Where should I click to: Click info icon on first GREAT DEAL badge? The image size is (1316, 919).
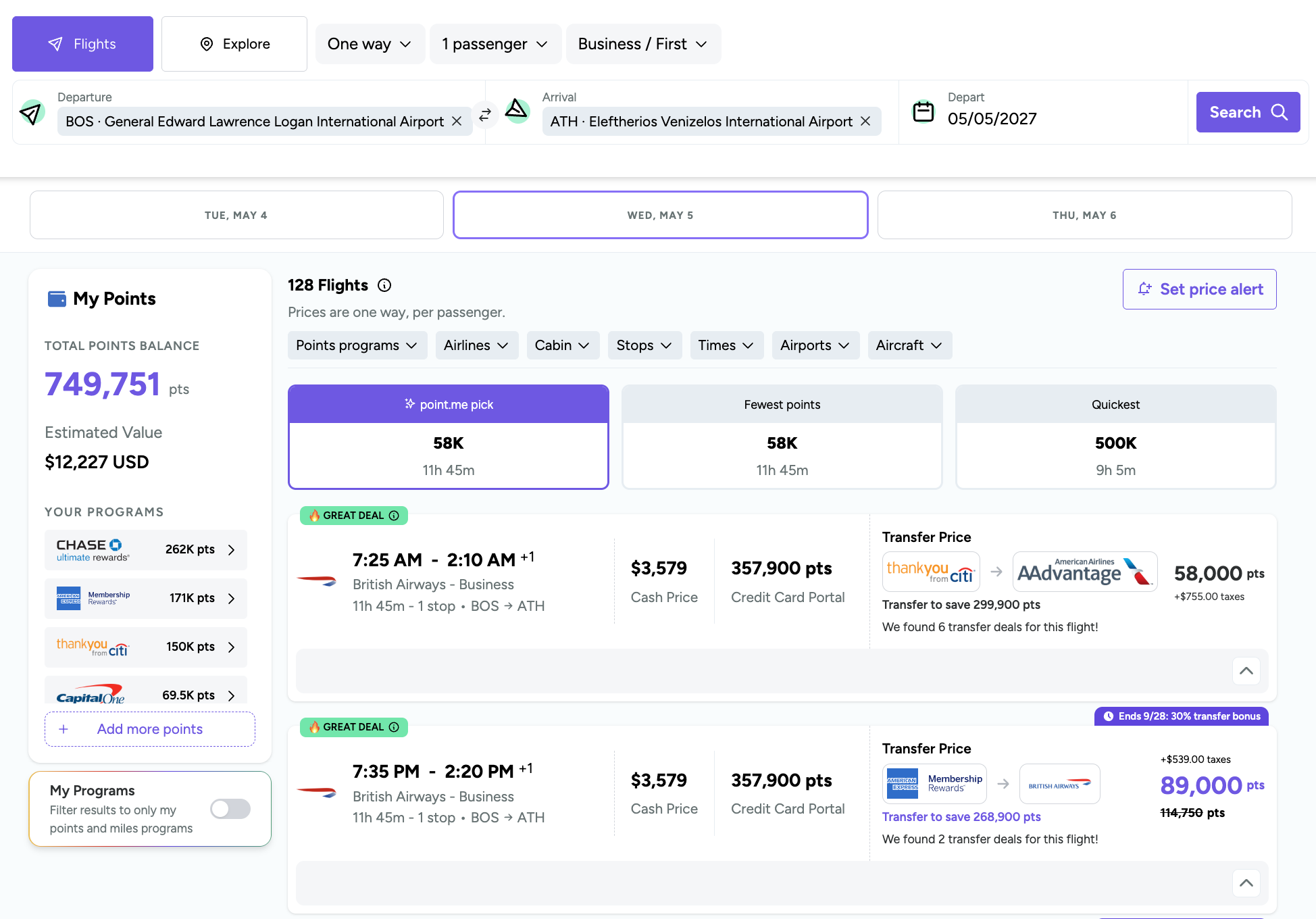395,516
